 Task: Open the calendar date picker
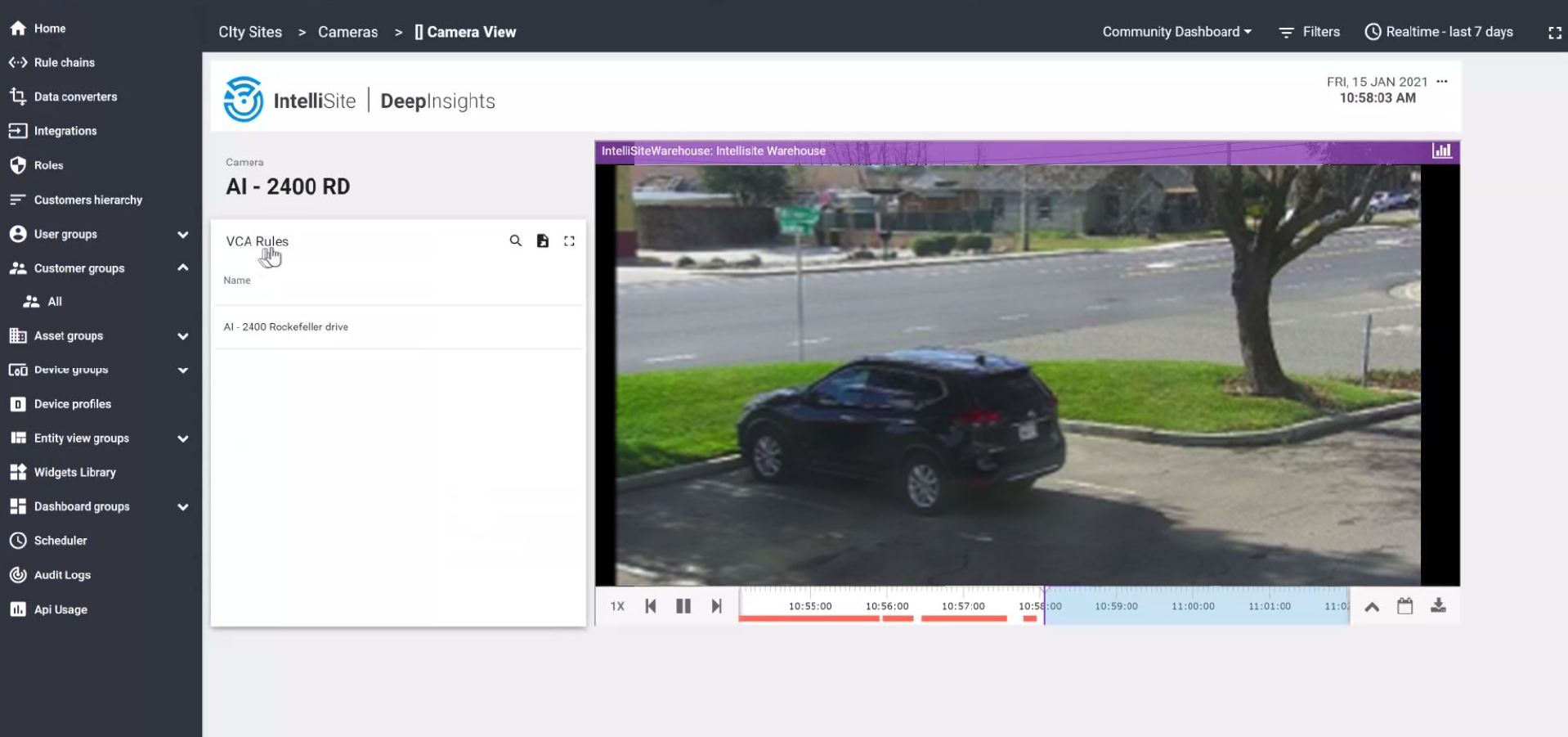point(1405,606)
